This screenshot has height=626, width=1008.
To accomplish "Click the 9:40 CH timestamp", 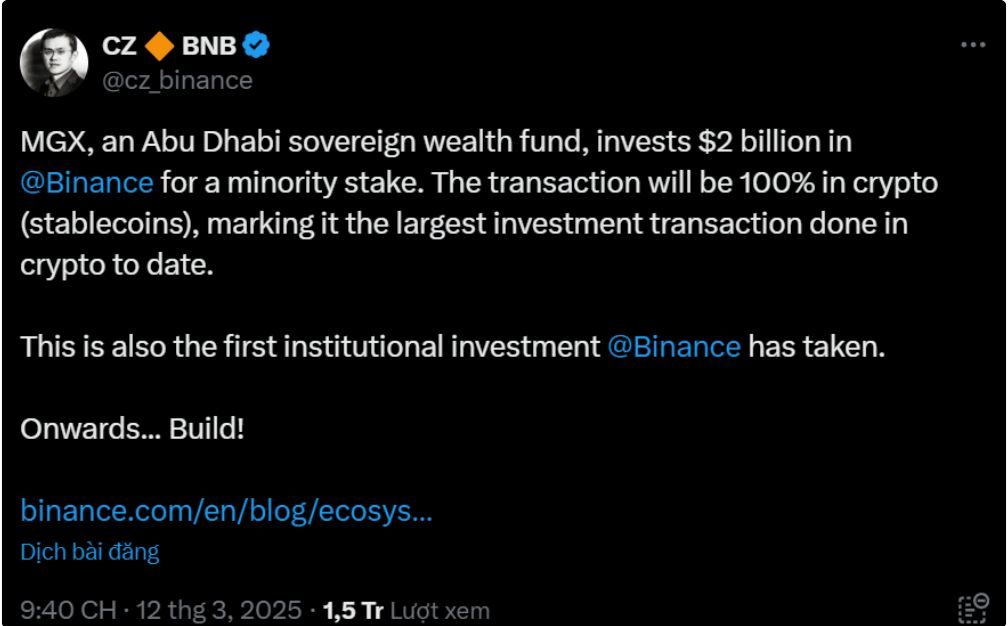I will 69,610.
